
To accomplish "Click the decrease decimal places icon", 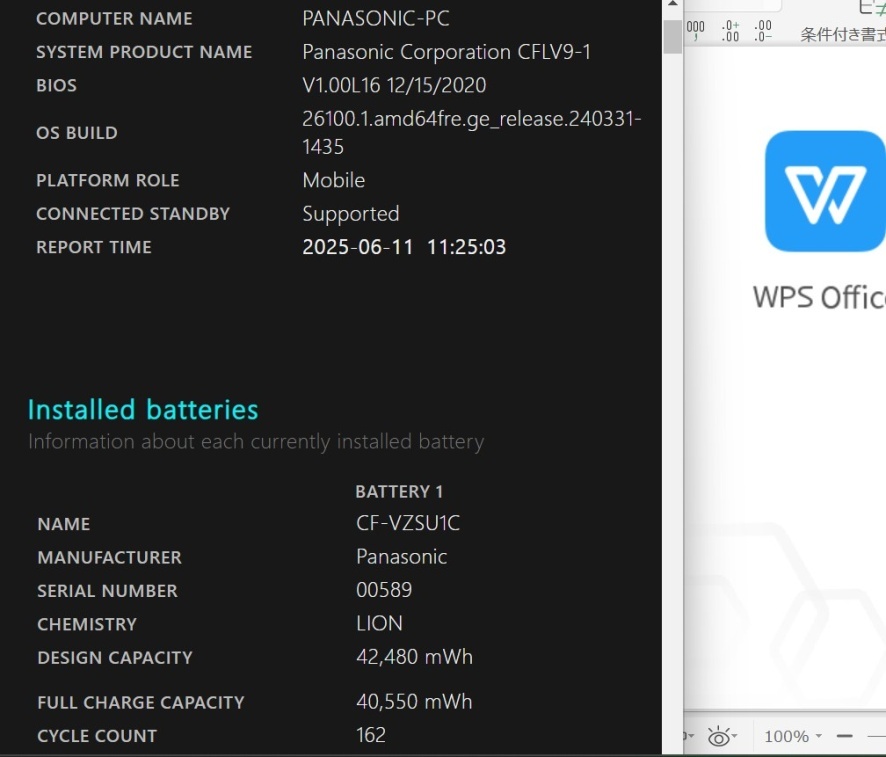I will 763,31.
